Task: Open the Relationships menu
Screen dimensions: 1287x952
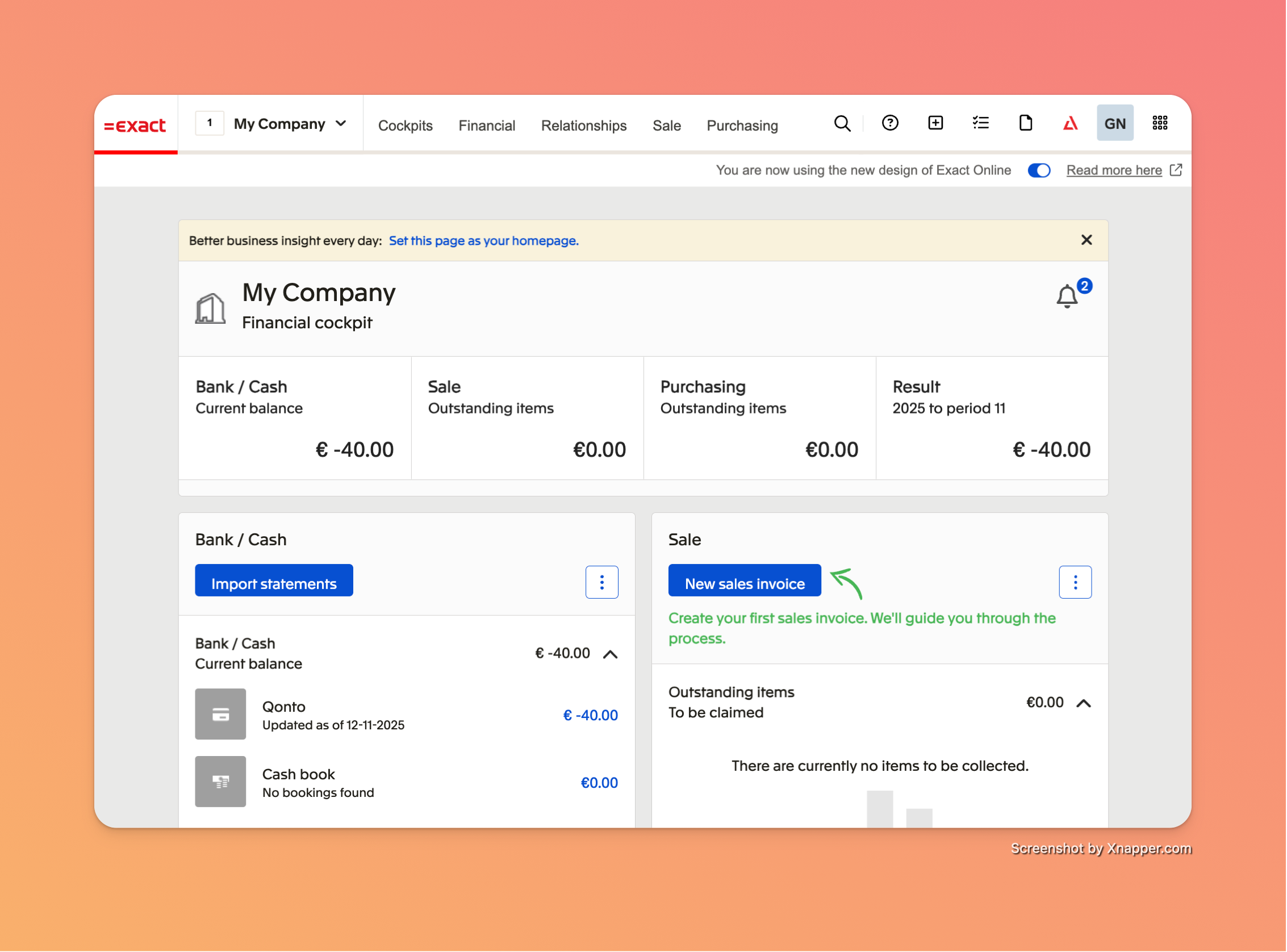Action: (584, 125)
